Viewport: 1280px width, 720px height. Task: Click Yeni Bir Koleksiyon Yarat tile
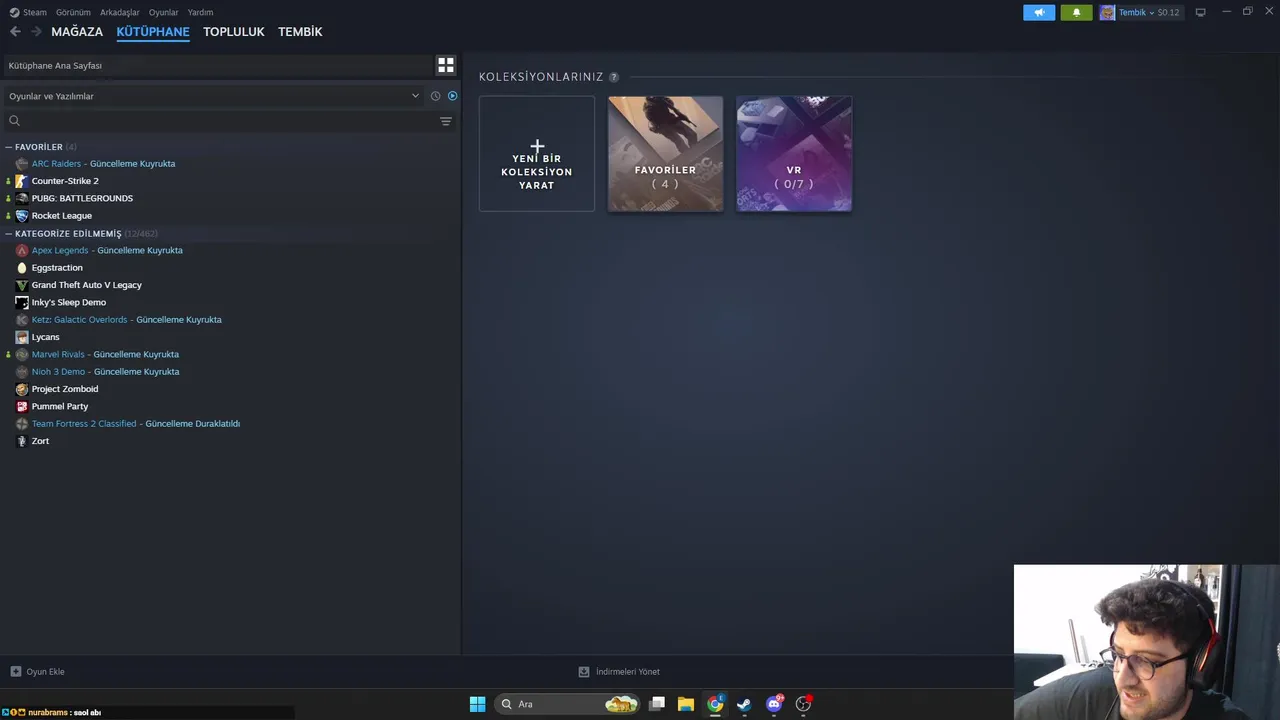(537, 154)
